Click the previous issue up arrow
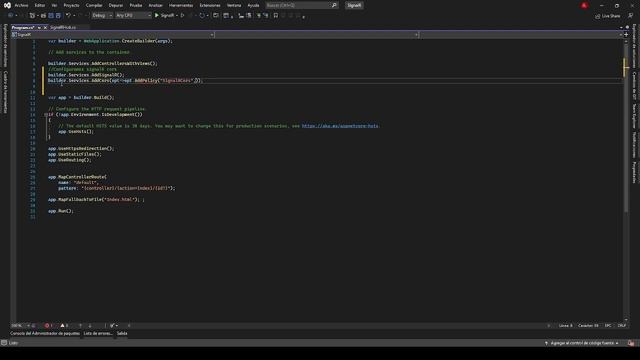Viewport: 640px width, 360px height. coord(80,326)
